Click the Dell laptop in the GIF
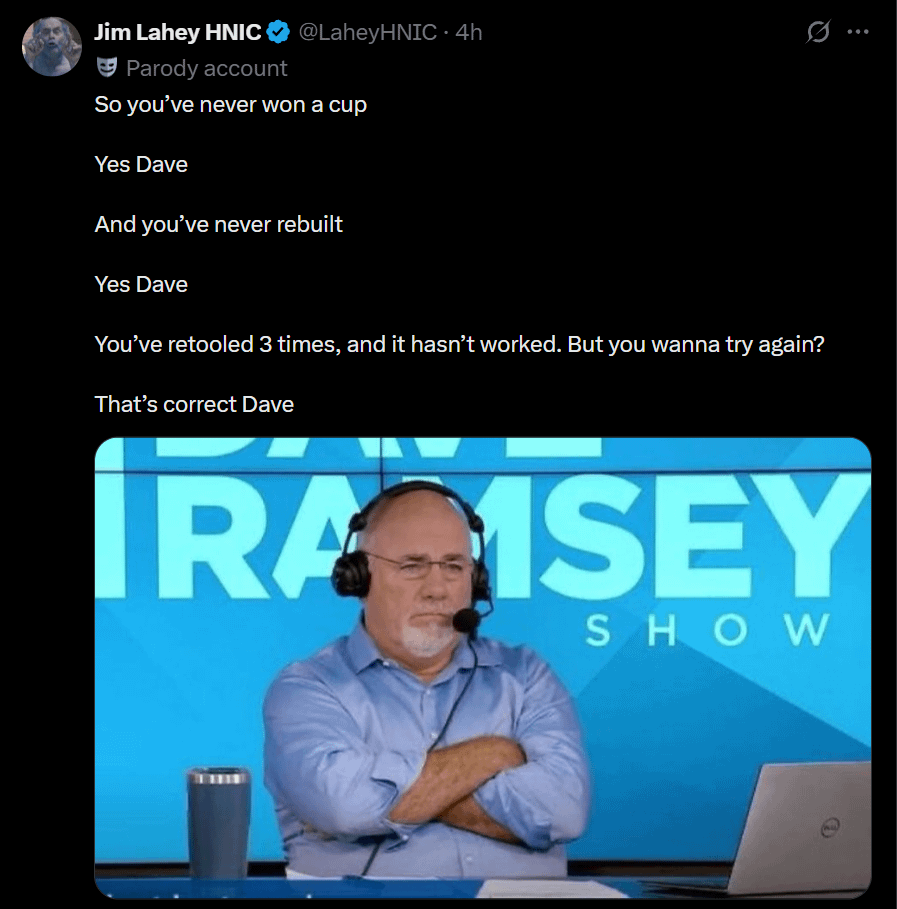897x909 pixels. click(805, 828)
